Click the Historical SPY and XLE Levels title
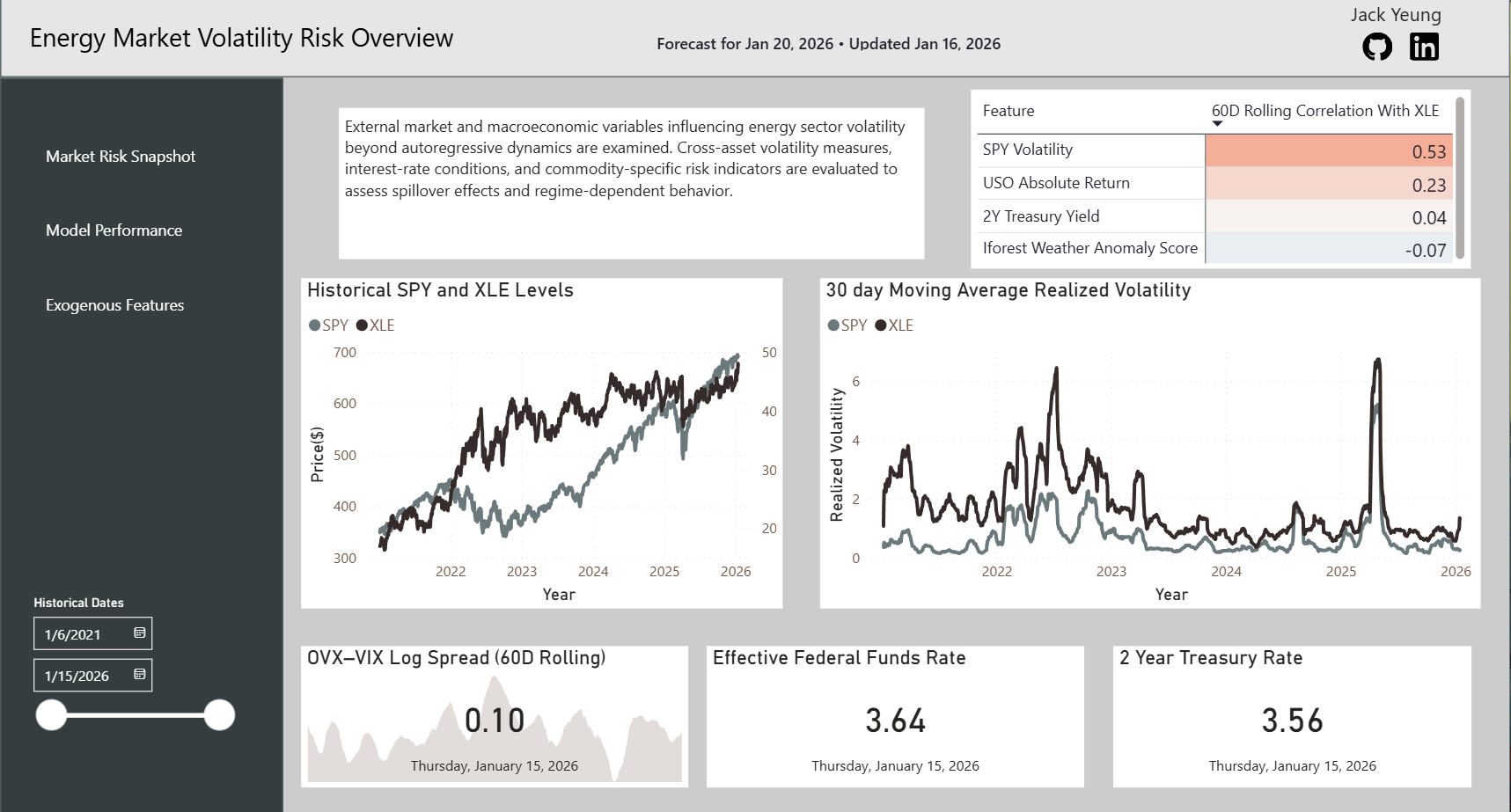The image size is (1511, 812). (x=440, y=290)
